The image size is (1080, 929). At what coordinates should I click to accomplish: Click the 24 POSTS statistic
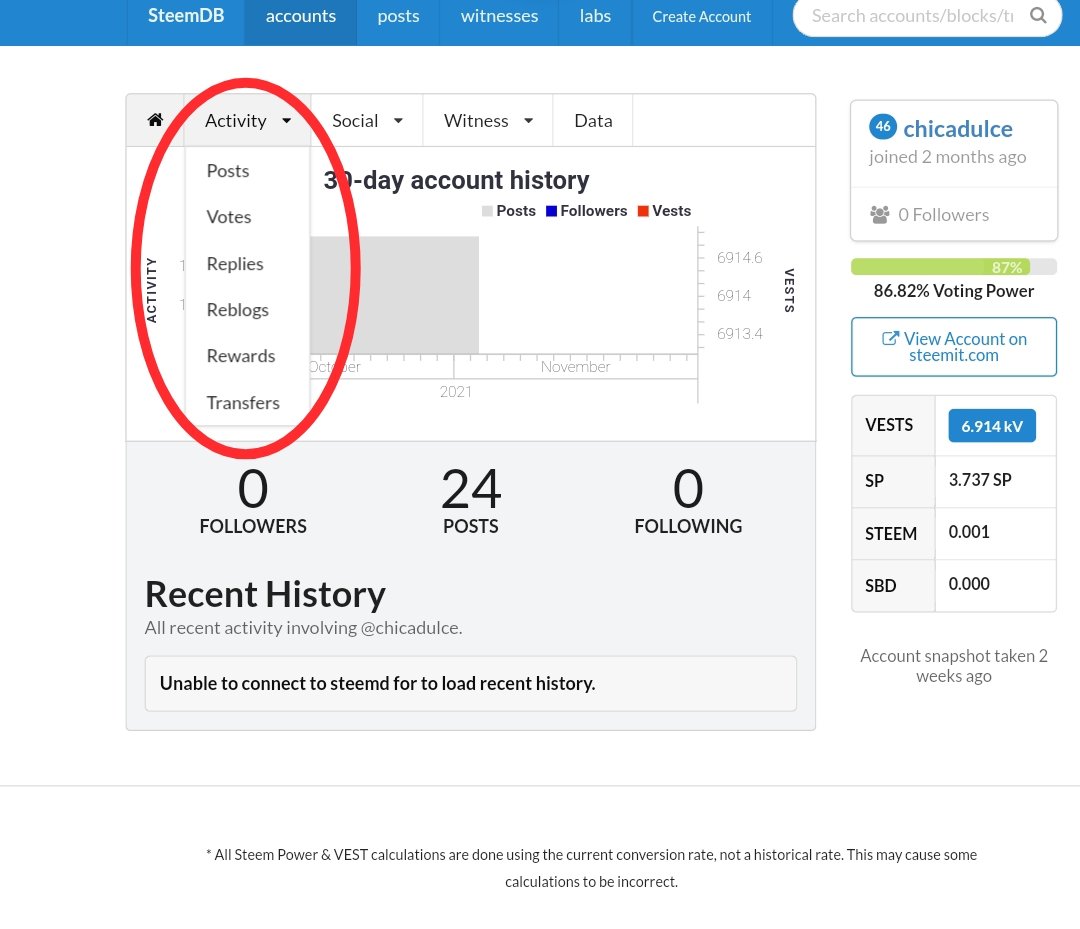coord(471,501)
